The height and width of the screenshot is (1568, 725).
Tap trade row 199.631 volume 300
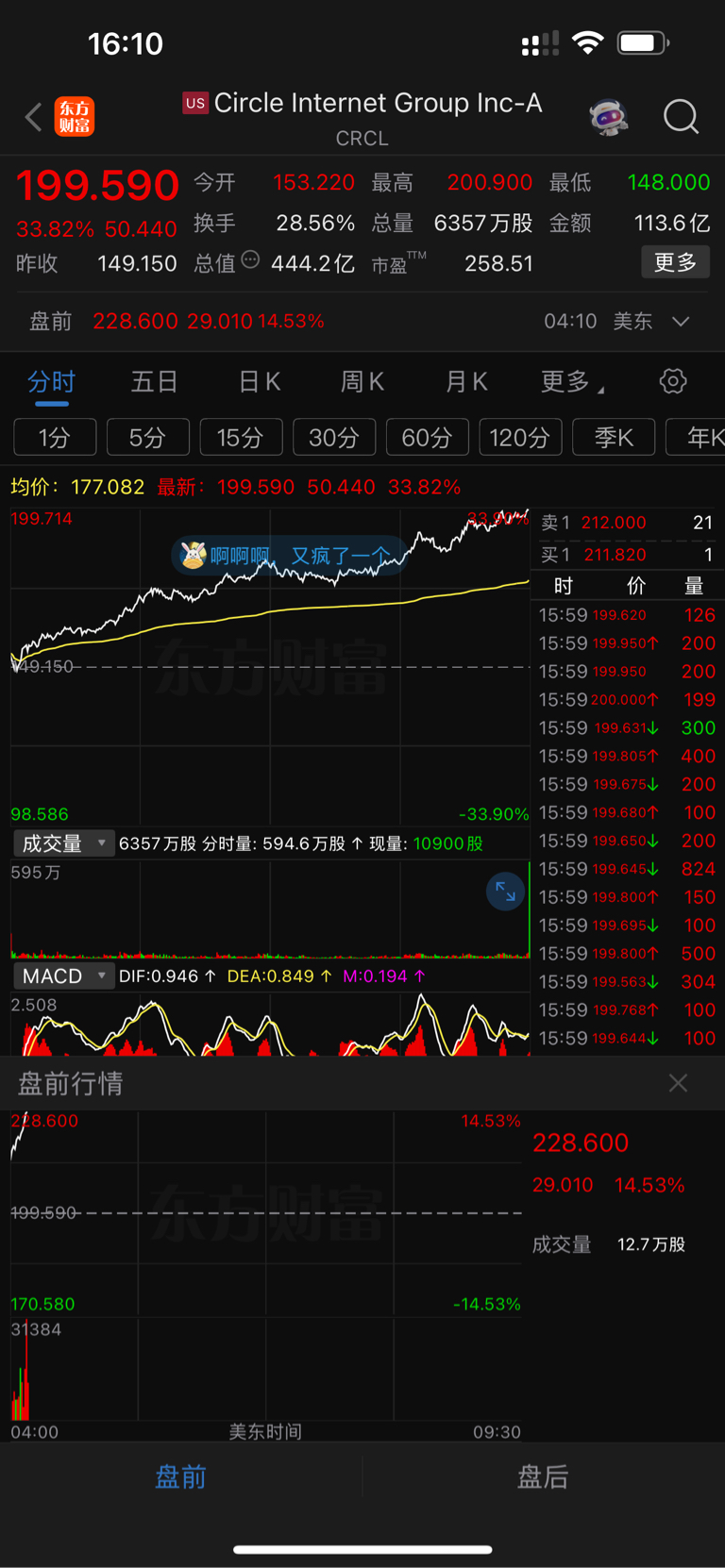(x=627, y=727)
